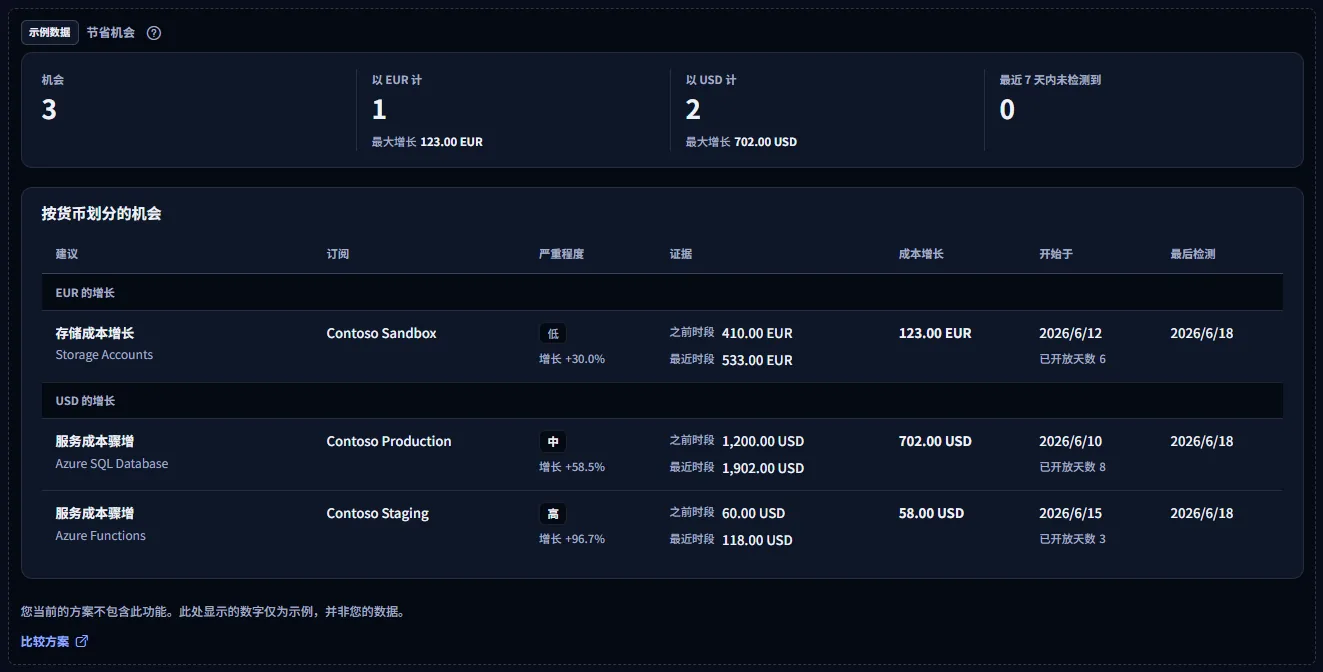Click the 以 USD 计 summary card

[x=827, y=110]
